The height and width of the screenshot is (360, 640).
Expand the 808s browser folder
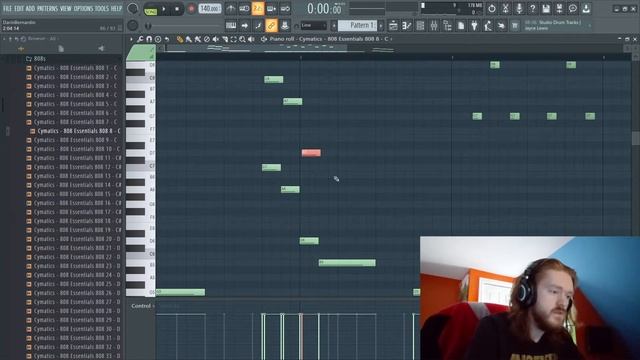36,59
